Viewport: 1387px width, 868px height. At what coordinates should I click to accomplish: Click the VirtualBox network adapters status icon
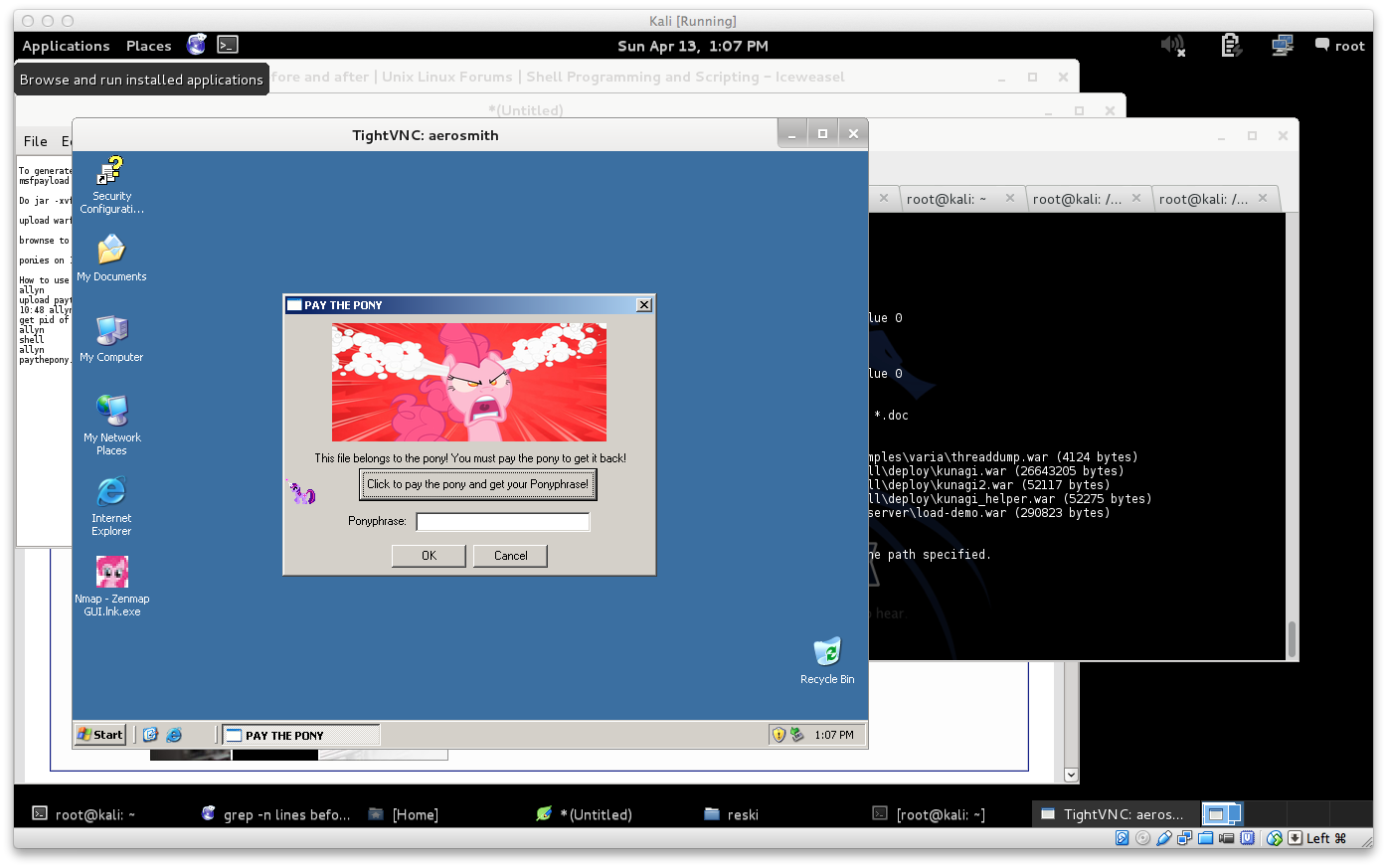[x=1184, y=838]
